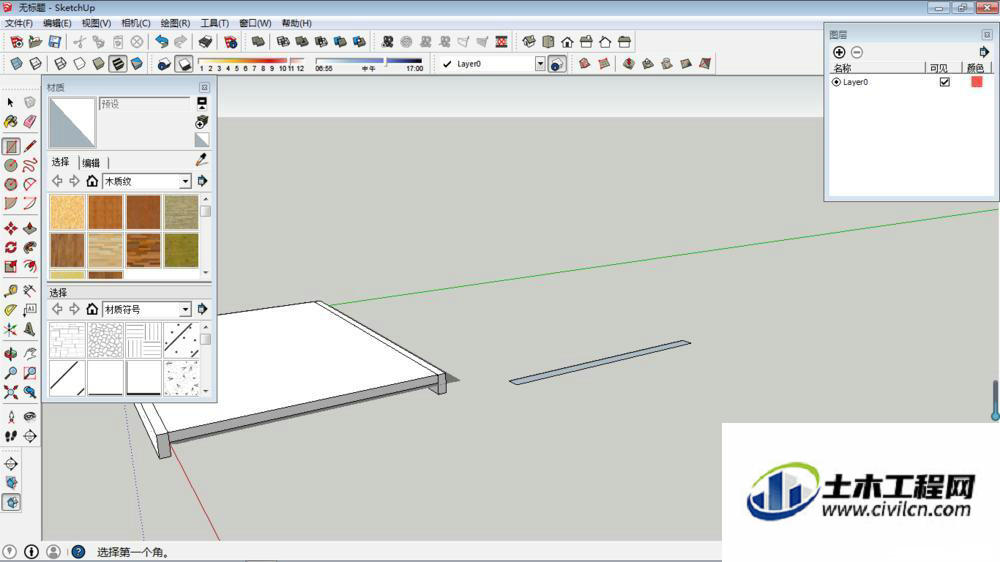Toggle monochrome face style
Screen dimensions: 1000x562
(137, 64)
